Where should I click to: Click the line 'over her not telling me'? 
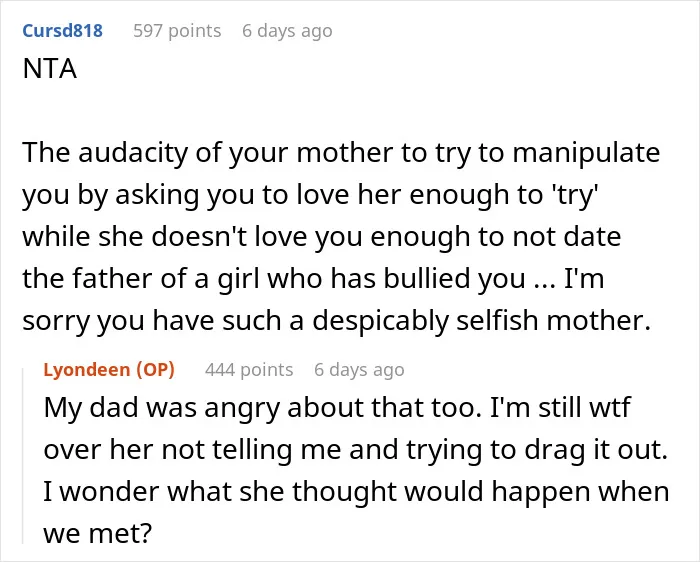[355, 450]
